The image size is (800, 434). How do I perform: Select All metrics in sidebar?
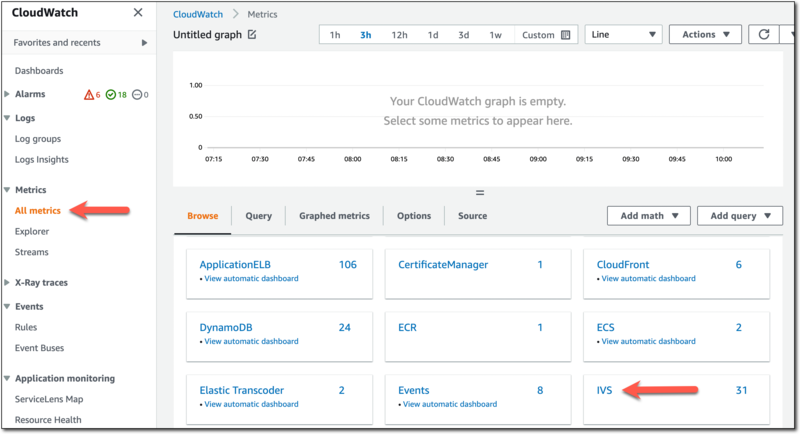37,211
